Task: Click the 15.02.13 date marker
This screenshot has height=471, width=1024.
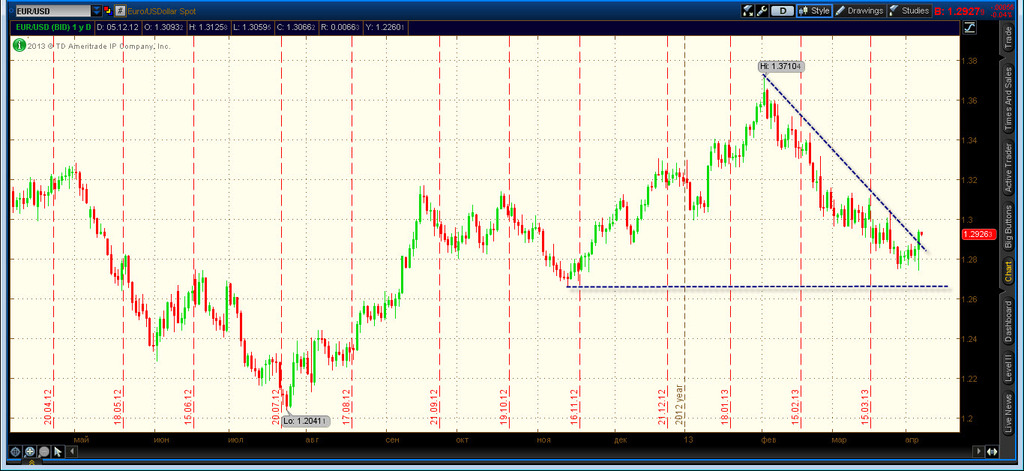Action: [x=795, y=408]
